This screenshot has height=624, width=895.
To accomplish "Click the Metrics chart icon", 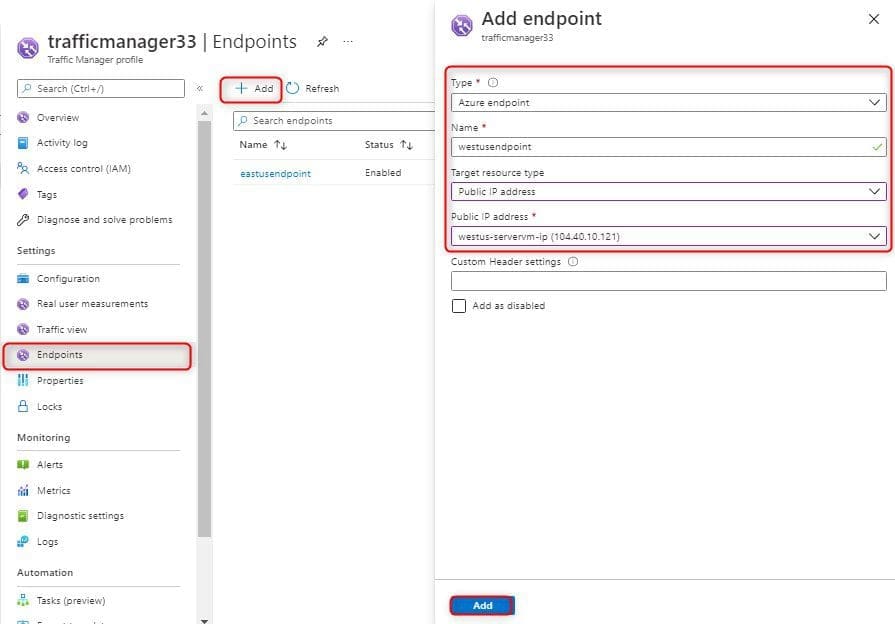I will pos(23,490).
